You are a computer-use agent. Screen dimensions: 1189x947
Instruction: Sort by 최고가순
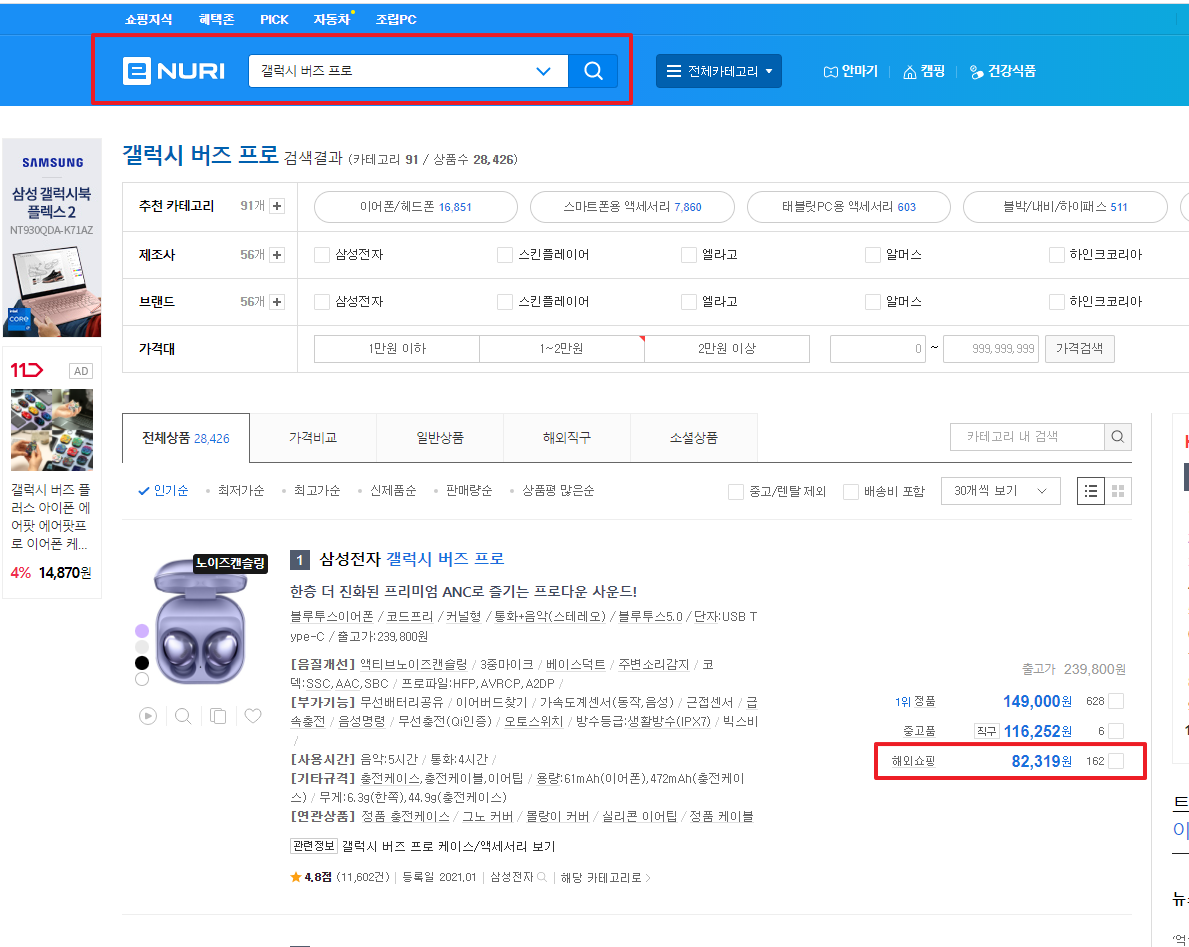317,491
